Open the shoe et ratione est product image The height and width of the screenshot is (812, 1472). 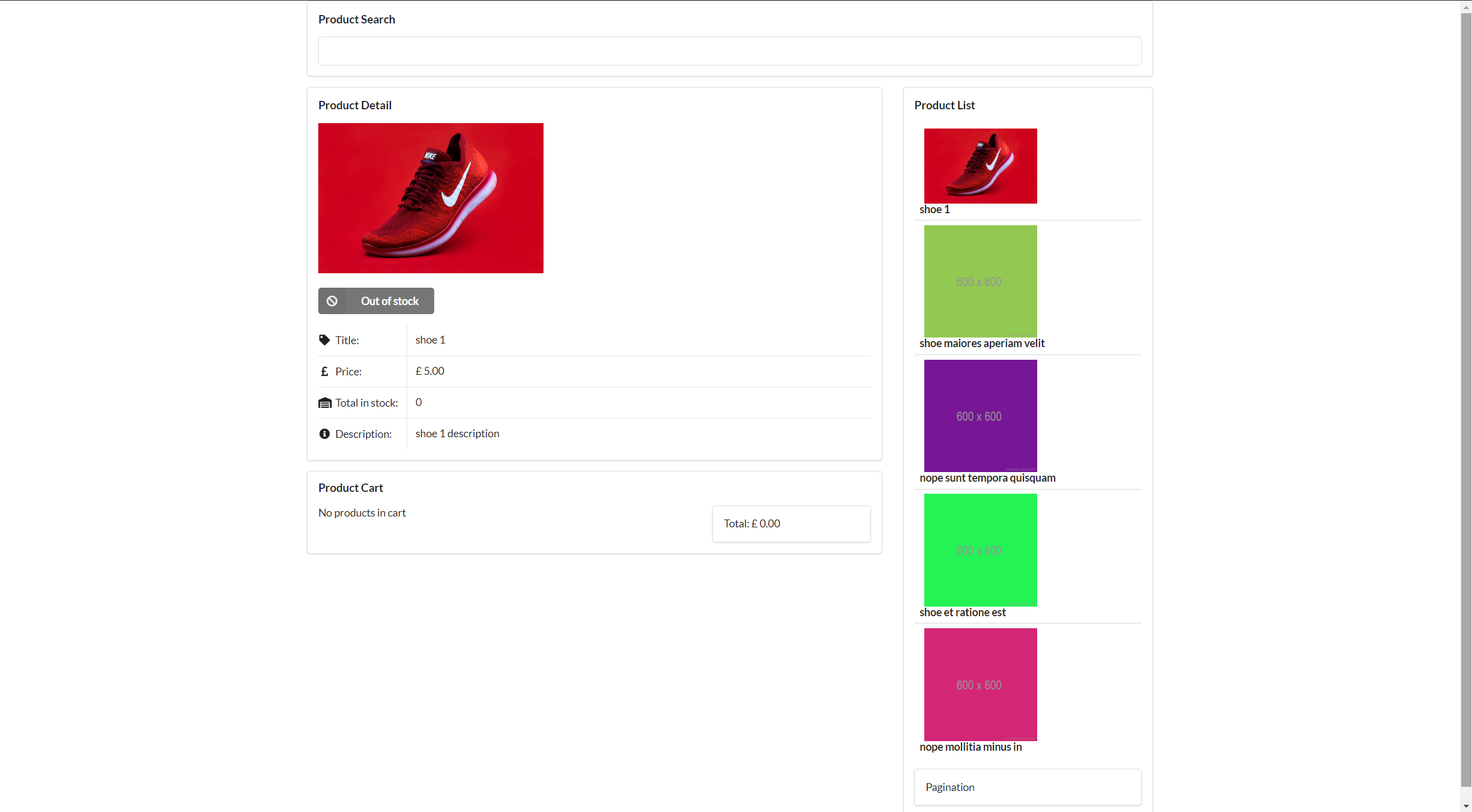point(980,550)
